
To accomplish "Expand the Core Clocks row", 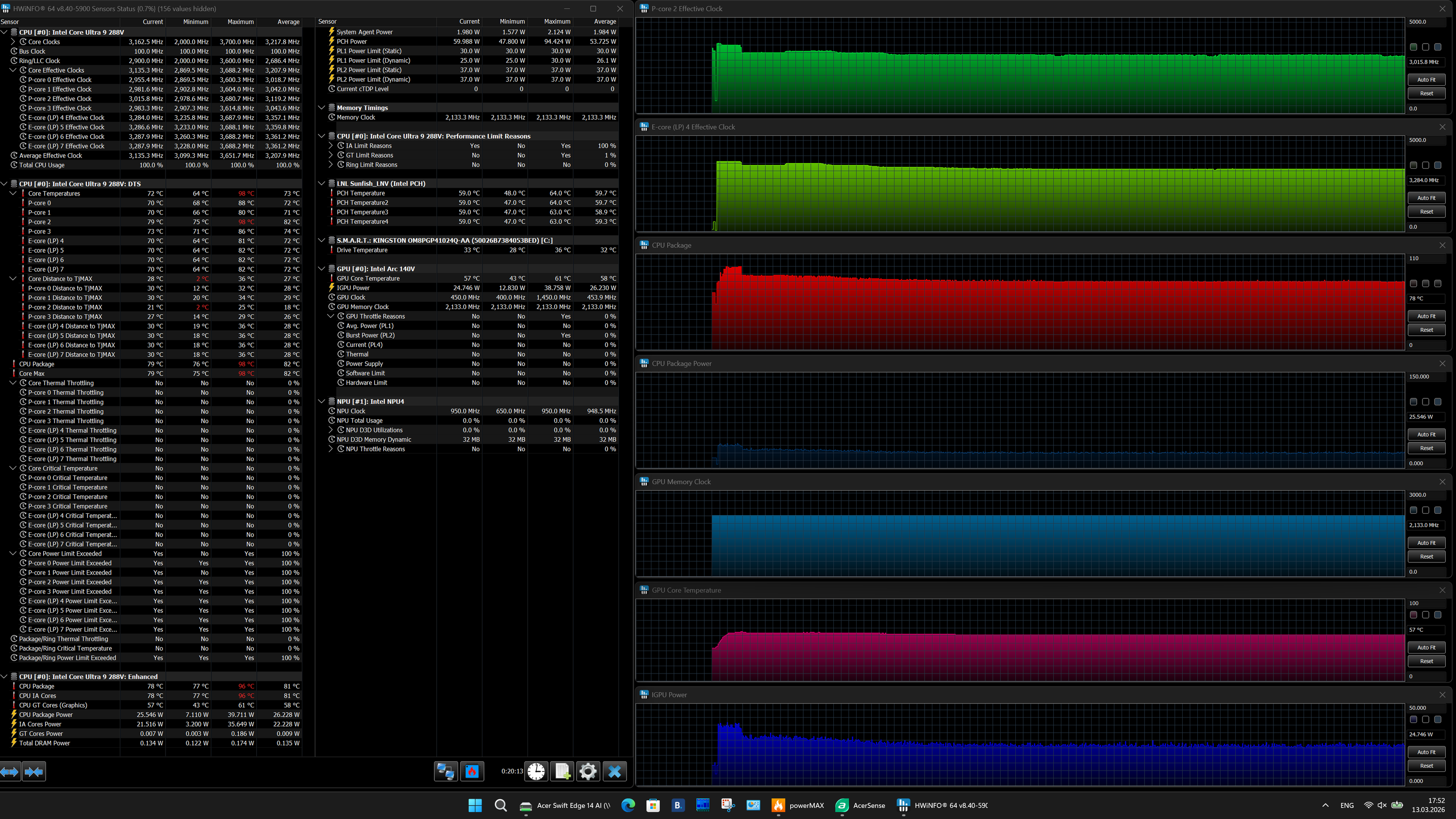I will point(14,42).
